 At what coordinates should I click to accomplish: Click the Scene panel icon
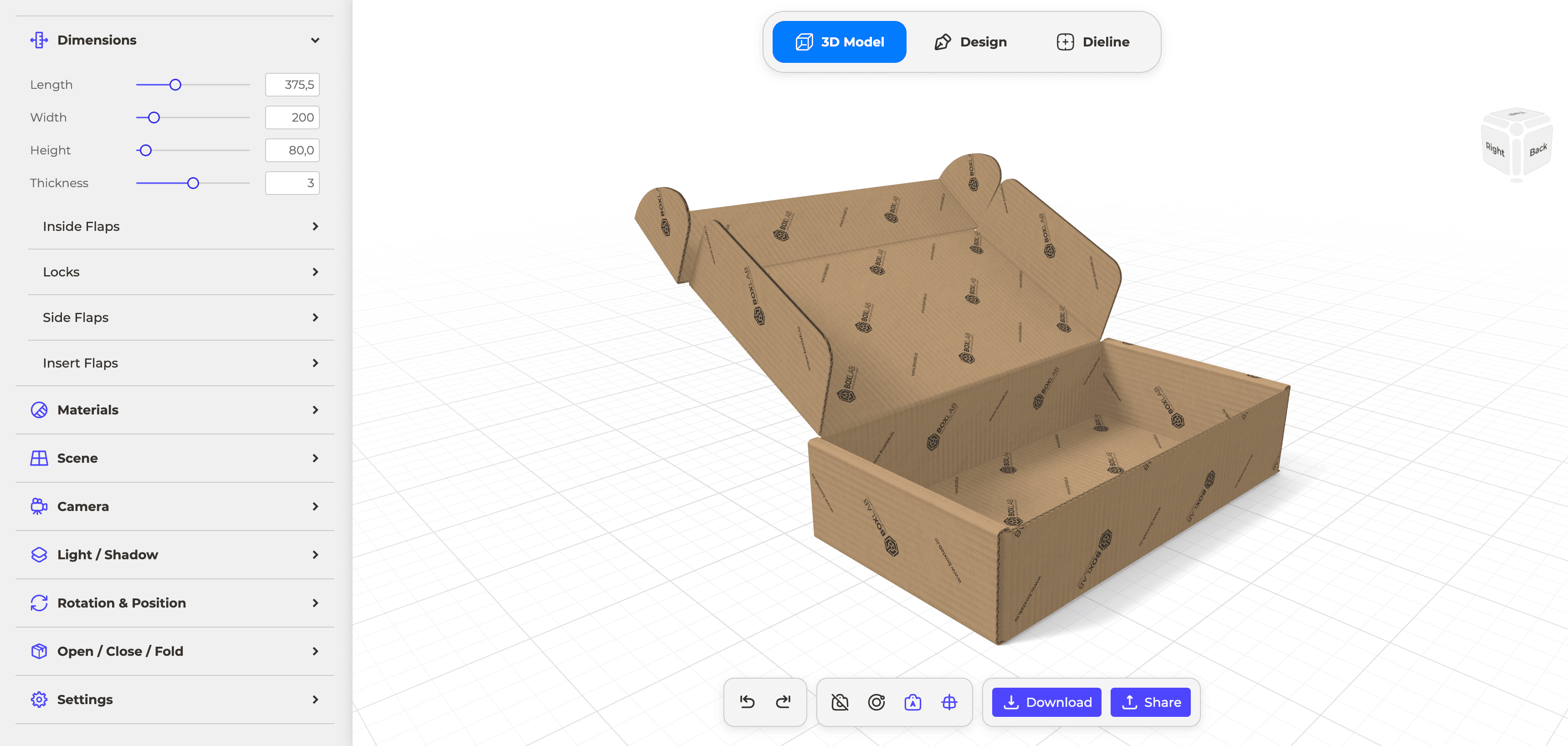[39, 458]
